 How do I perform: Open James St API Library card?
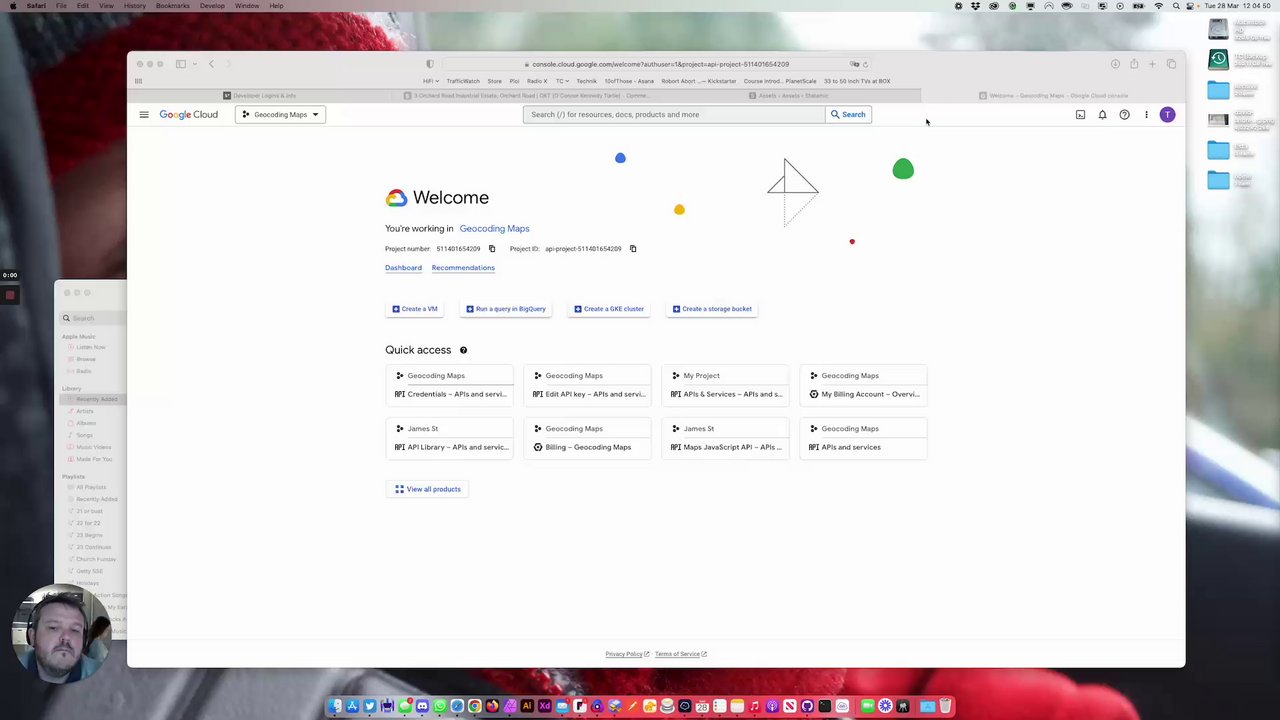pos(450,438)
